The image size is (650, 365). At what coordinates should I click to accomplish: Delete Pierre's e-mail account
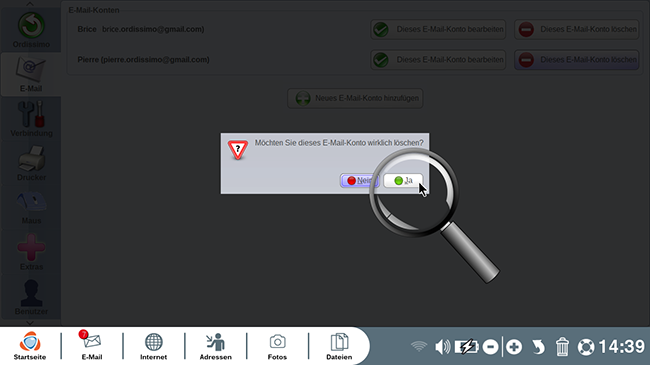tap(577, 60)
